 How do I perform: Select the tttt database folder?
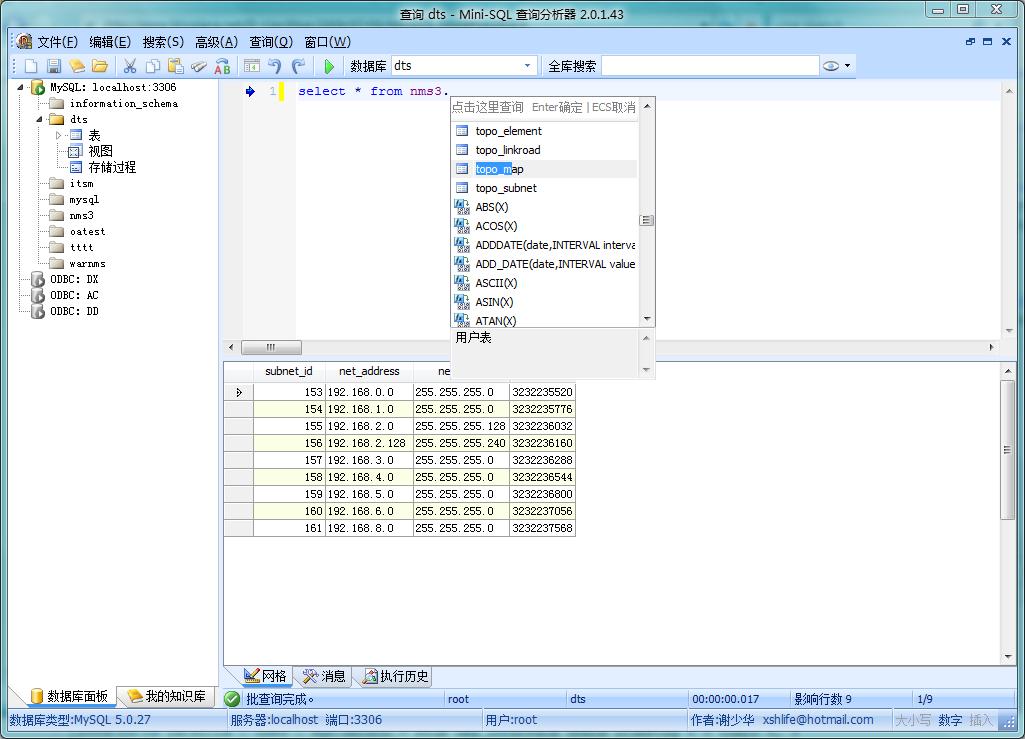click(x=81, y=247)
